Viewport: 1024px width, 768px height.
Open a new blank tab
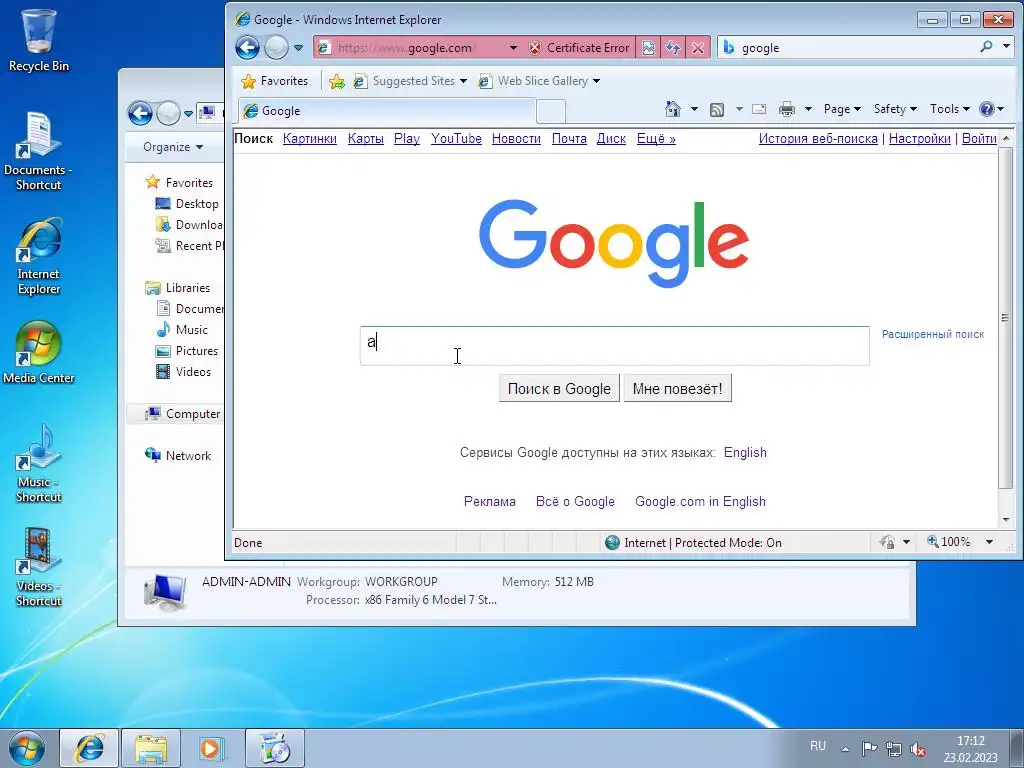point(551,112)
